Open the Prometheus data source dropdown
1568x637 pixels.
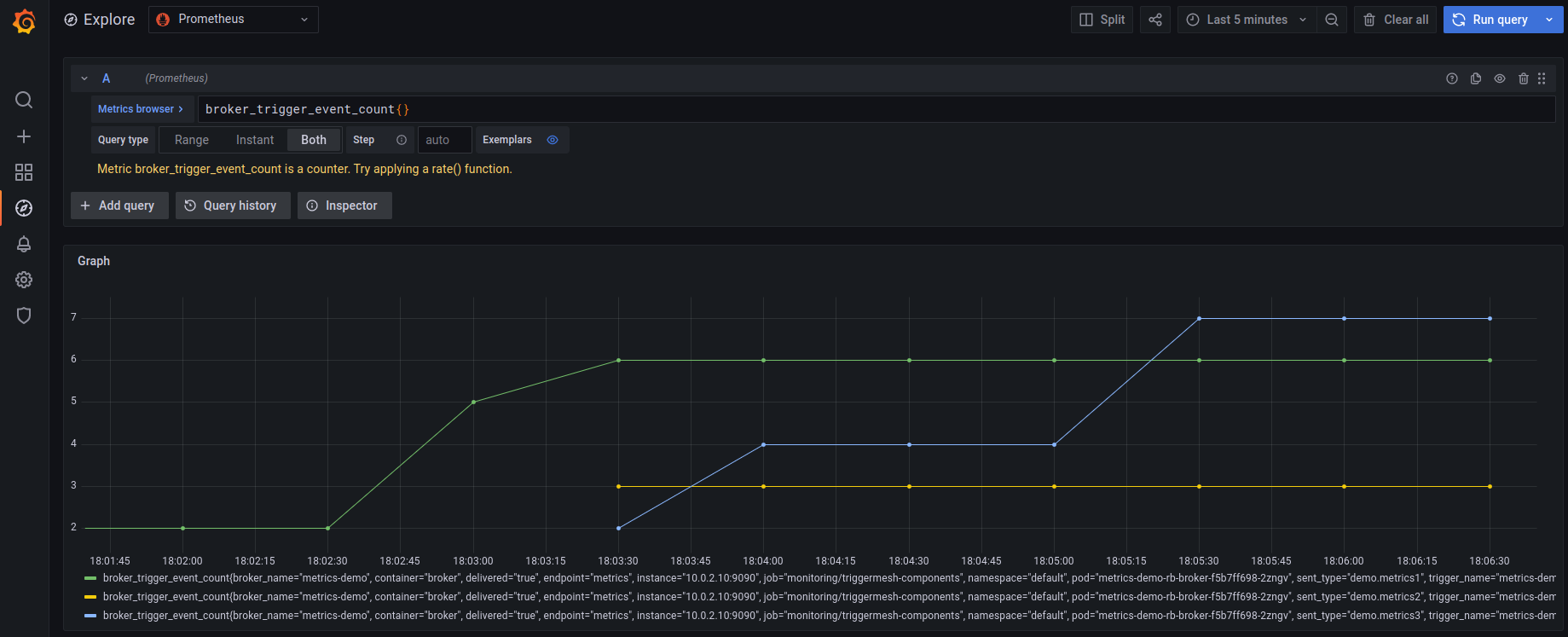click(x=234, y=20)
